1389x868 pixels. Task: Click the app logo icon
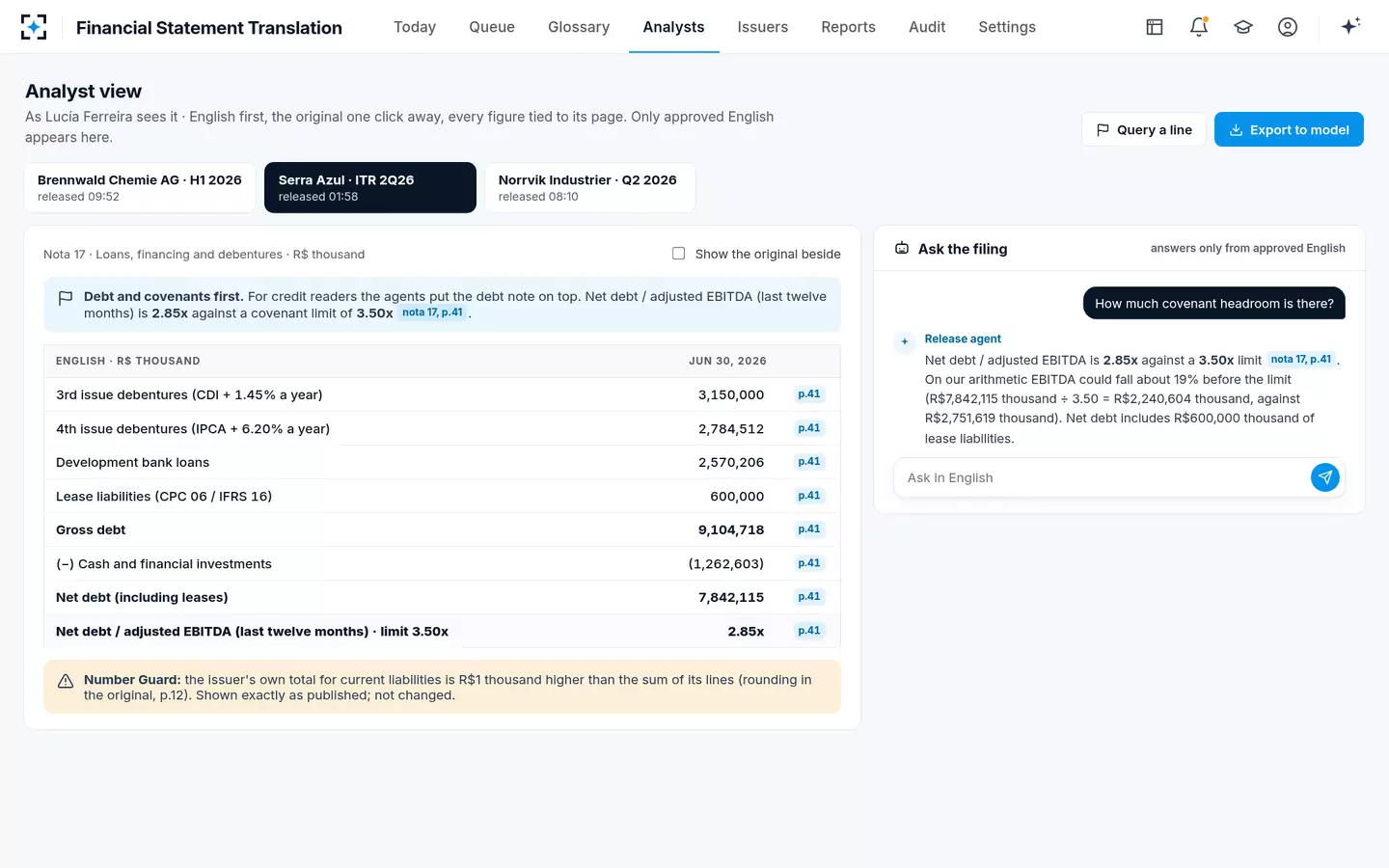[34, 27]
